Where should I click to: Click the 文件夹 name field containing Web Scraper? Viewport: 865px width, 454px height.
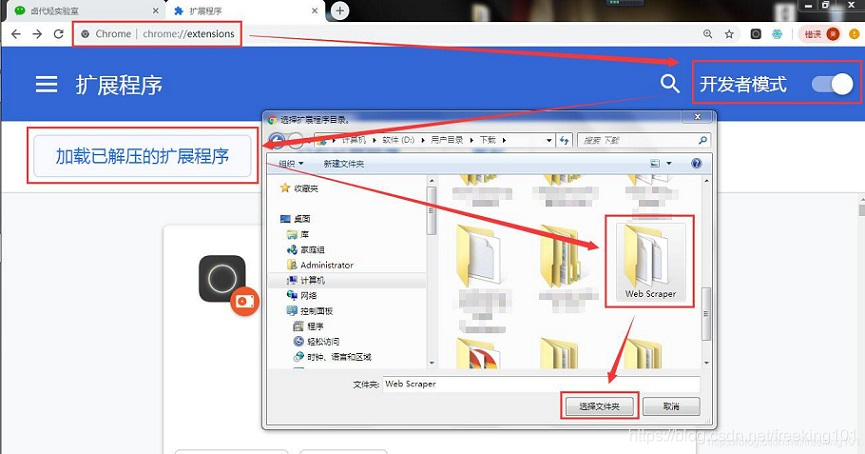tap(542, 384)
